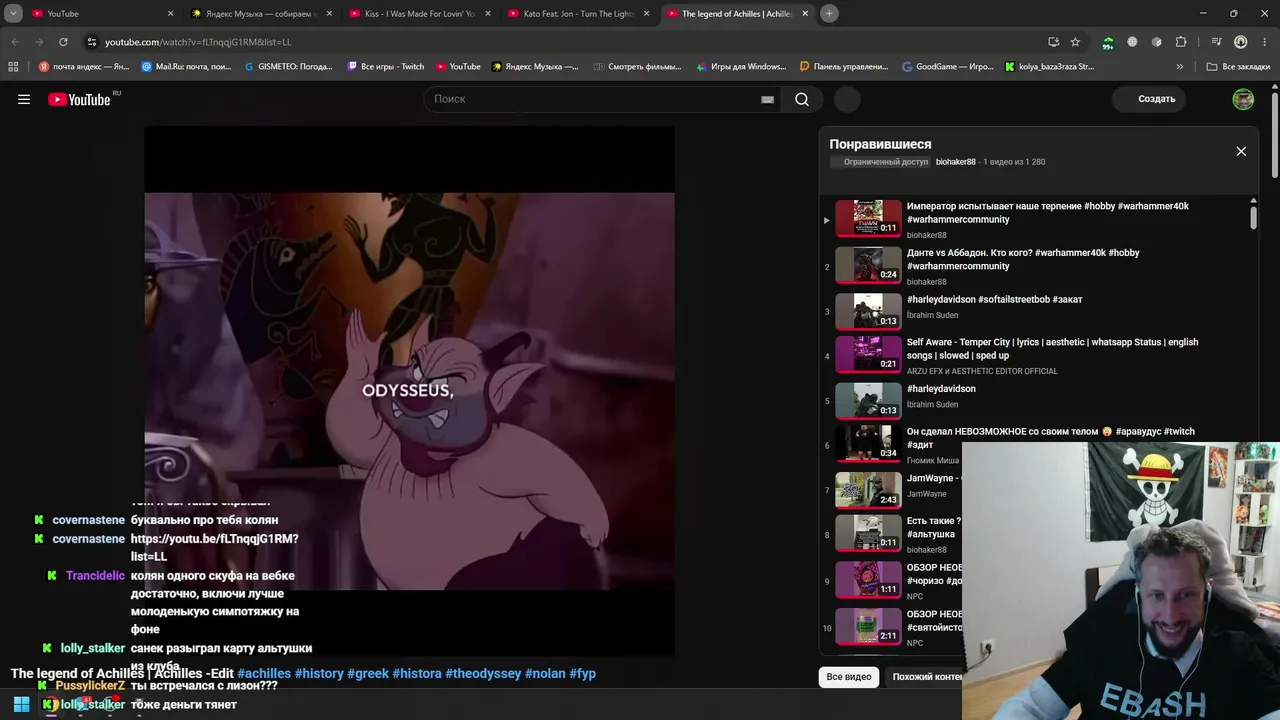Expand the tab search dropdown arrow

point(13,13)
